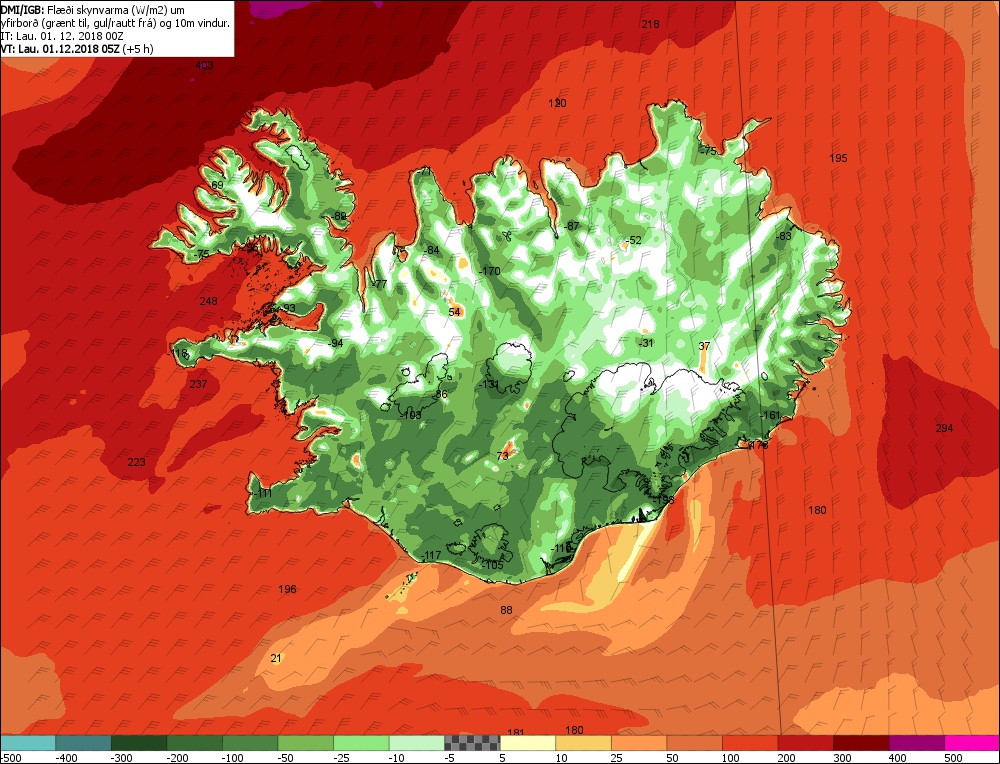Screen dimensions: 1000x764
Task: Click the -161 value near the southeast coast
Action: pos(770,416)
